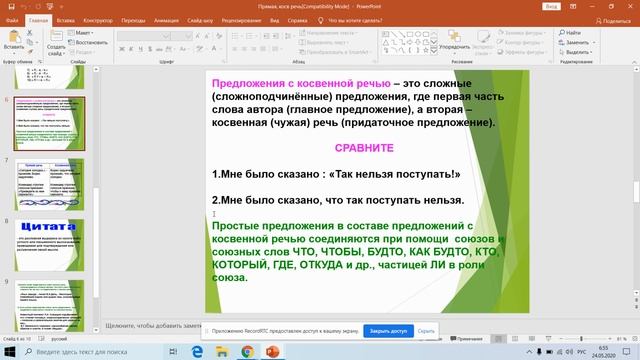Image resolution: width=640 pixels, height=360 pixels.
Task: Switch to Normal view in status bar
Action: coord(498,339)
